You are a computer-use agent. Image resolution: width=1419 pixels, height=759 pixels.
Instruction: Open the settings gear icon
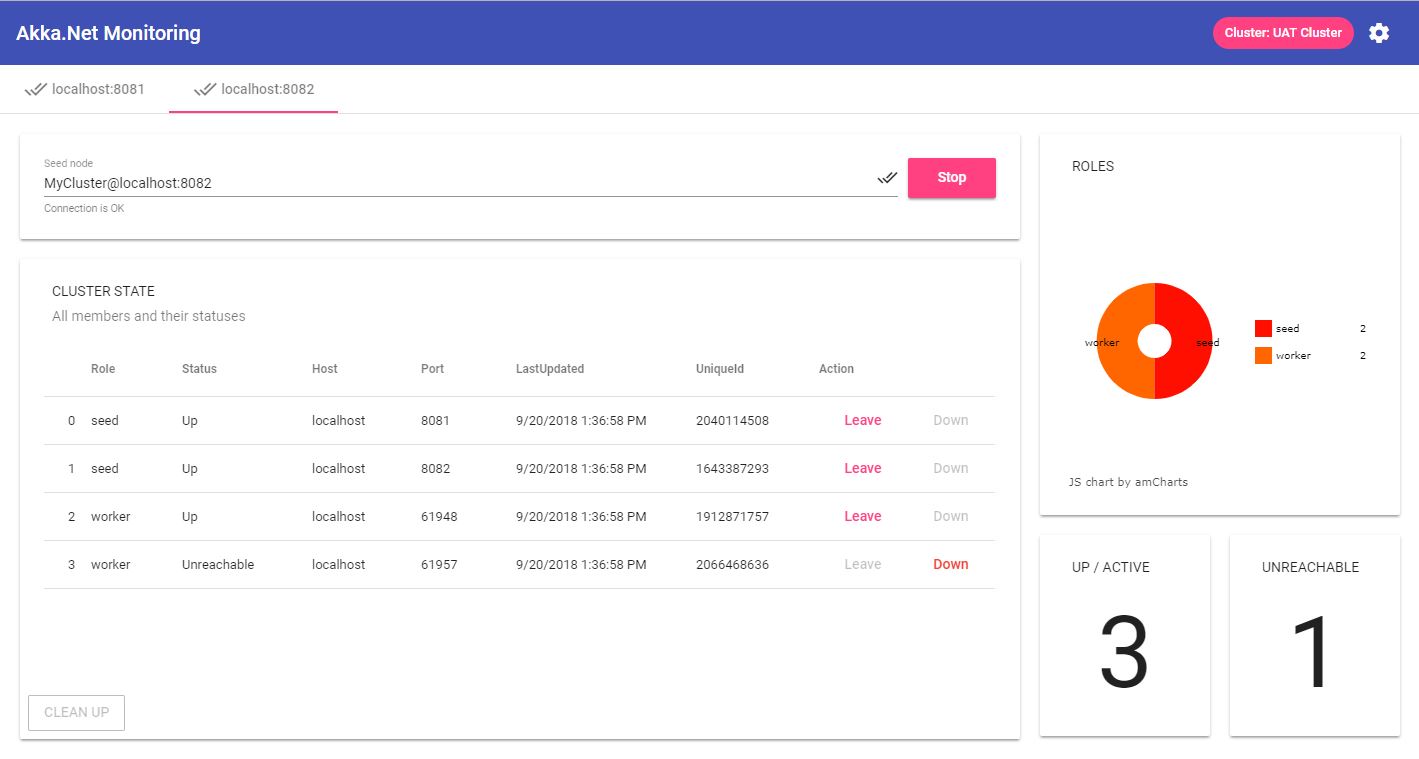[1379, 33]
